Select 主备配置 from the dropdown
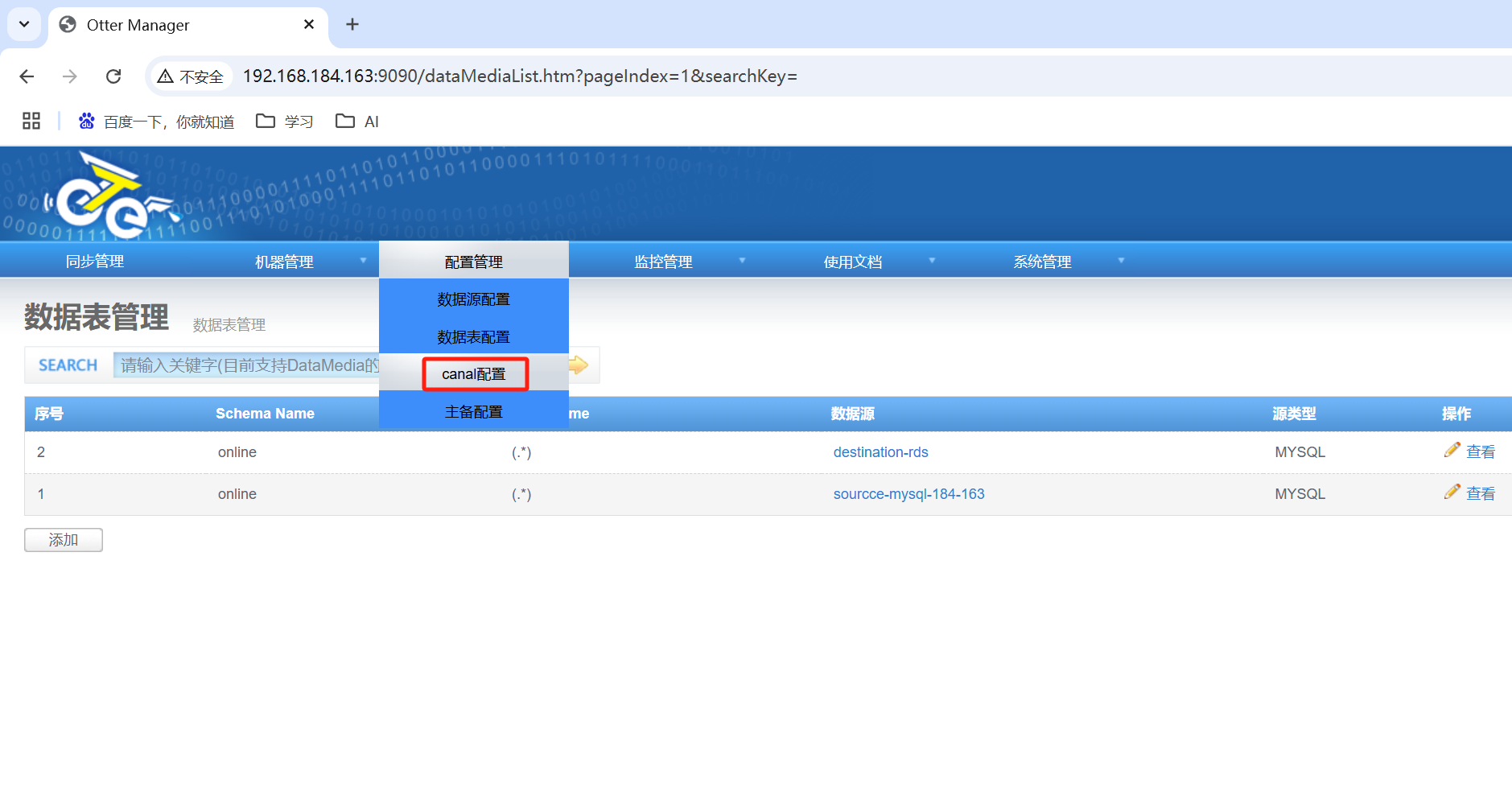1512x812 pixels. 474,412
